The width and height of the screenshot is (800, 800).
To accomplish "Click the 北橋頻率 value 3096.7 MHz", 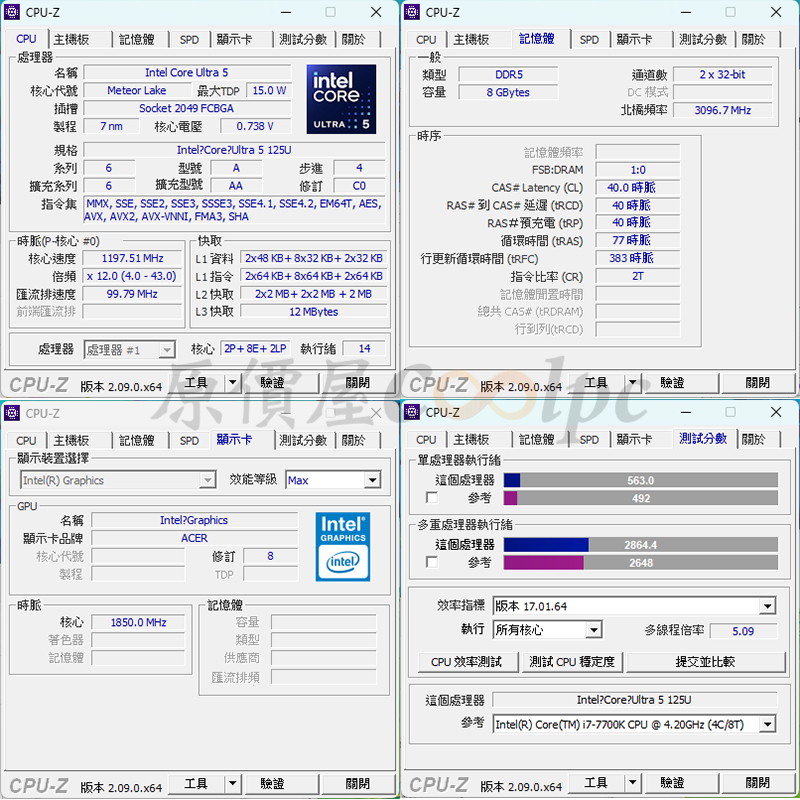I will (722, 110).
